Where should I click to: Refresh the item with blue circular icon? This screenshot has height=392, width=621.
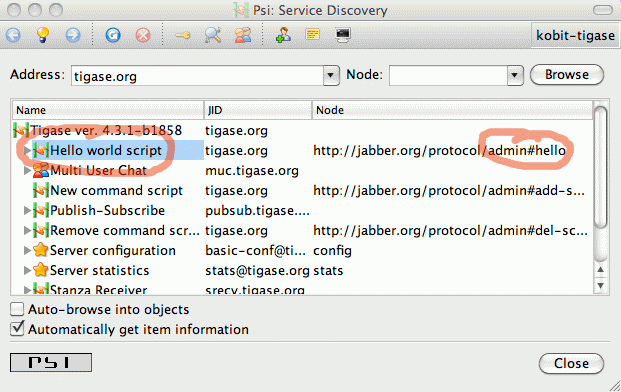click(x=113, y=35)
